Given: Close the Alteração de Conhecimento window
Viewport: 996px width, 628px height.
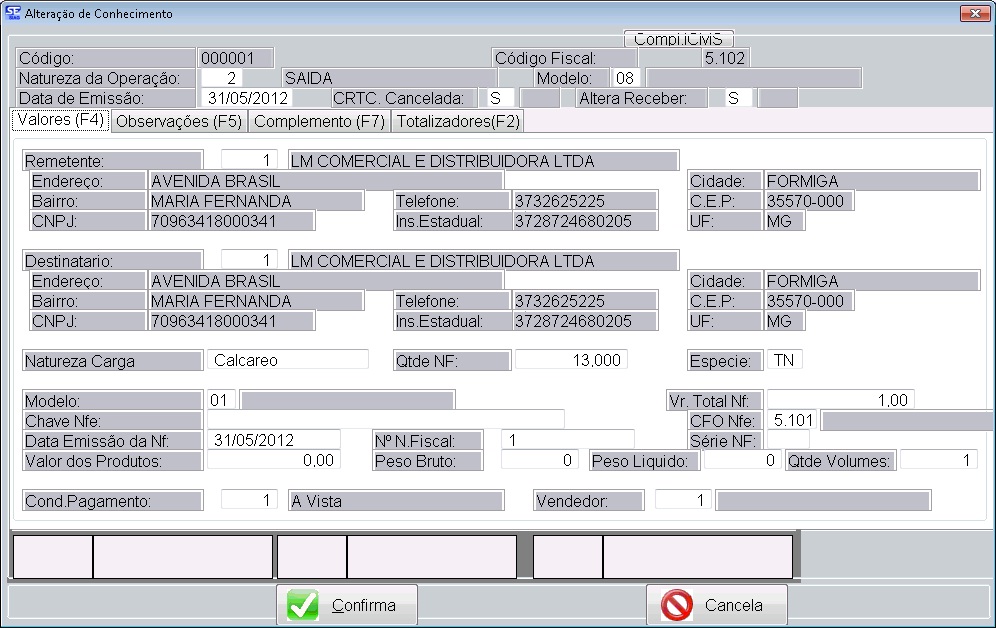Looking at the screenshot, I should [973, 14].
